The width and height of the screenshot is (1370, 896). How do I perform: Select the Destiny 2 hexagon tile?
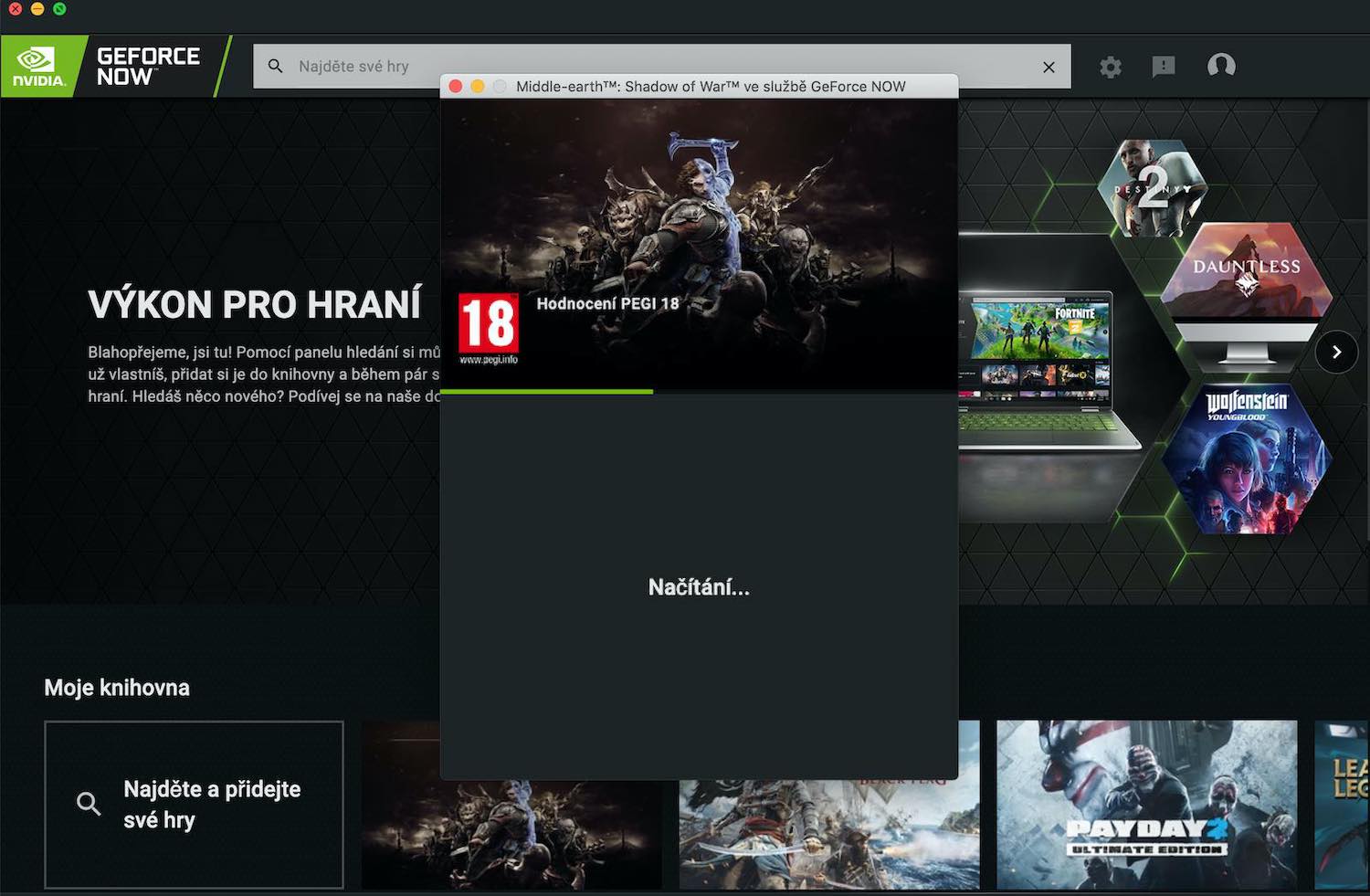pyautogui.click(x=1153, y=187)
